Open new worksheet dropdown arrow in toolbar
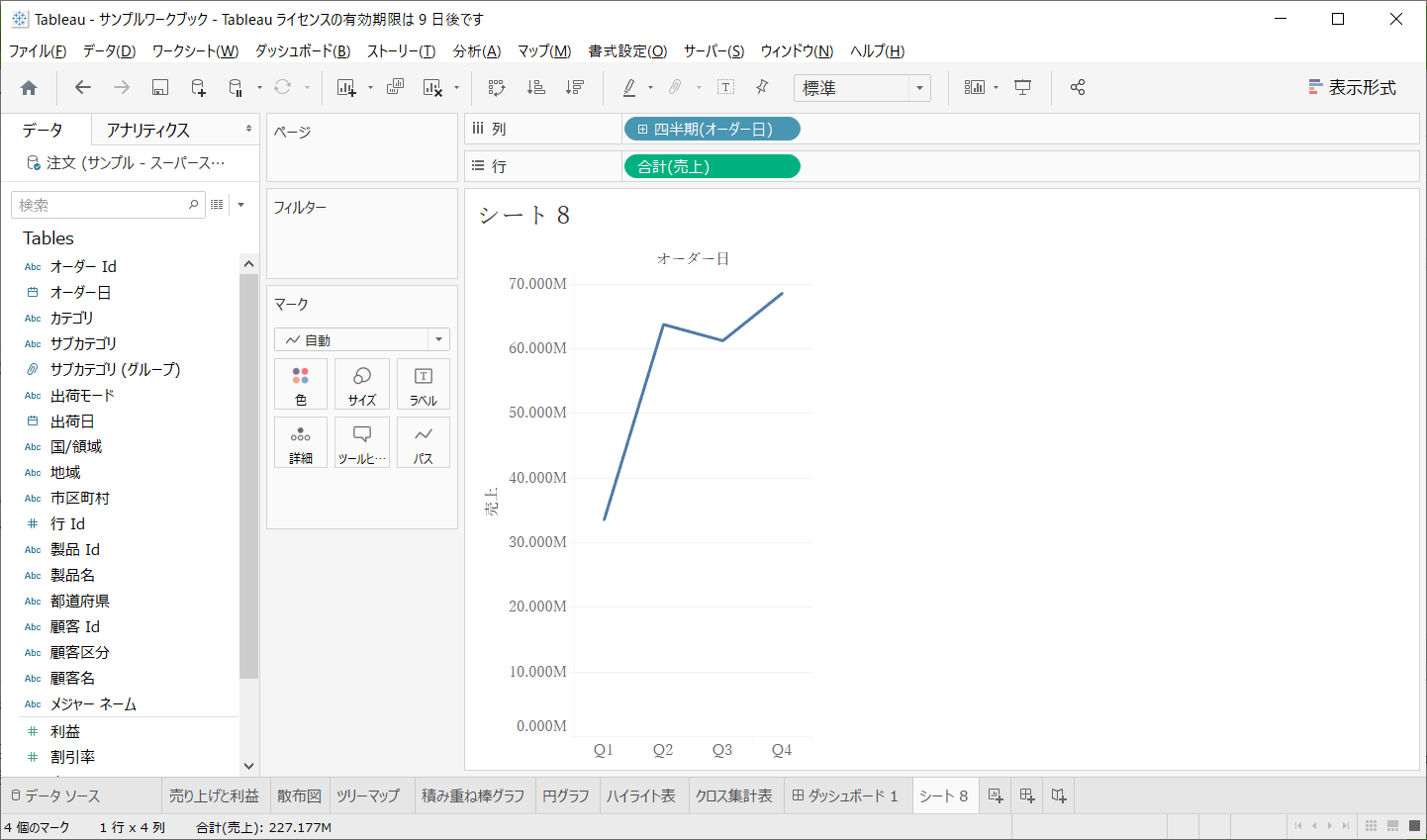1427x840 pixels. (370, 88)
